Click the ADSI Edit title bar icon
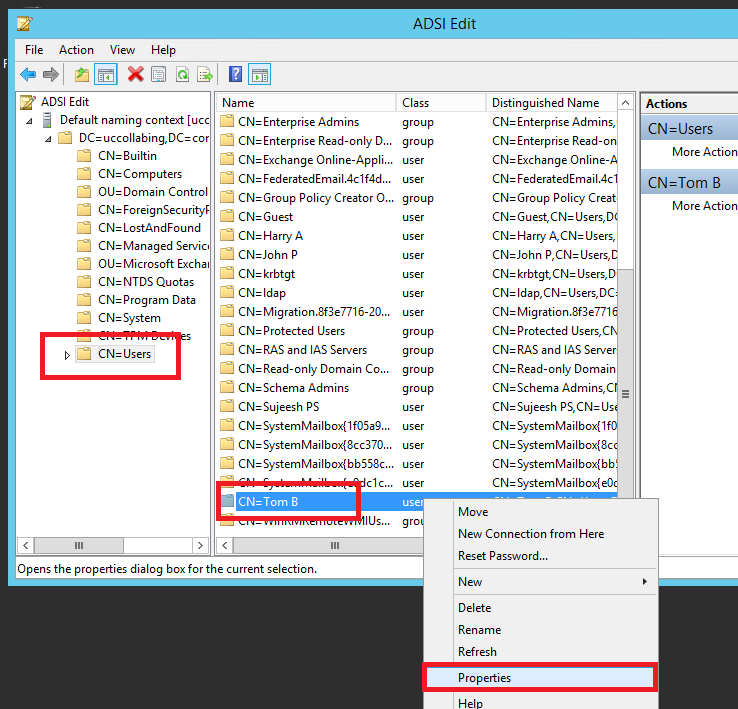The height and width of the screenshot is (709, 738). [24, 24]
